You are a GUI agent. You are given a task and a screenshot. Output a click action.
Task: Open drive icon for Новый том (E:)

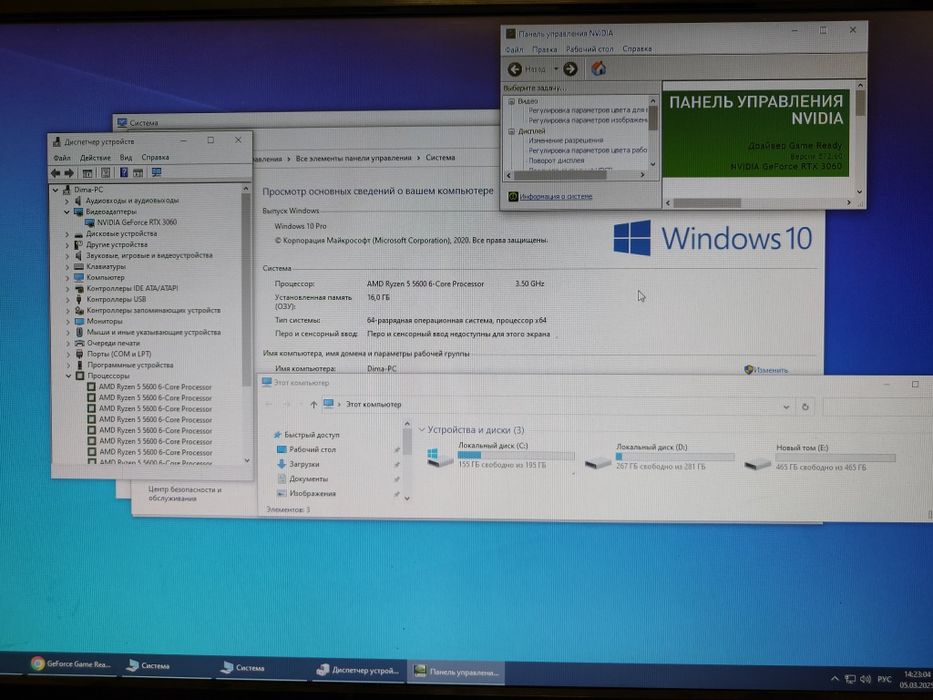tap(757, 462)
